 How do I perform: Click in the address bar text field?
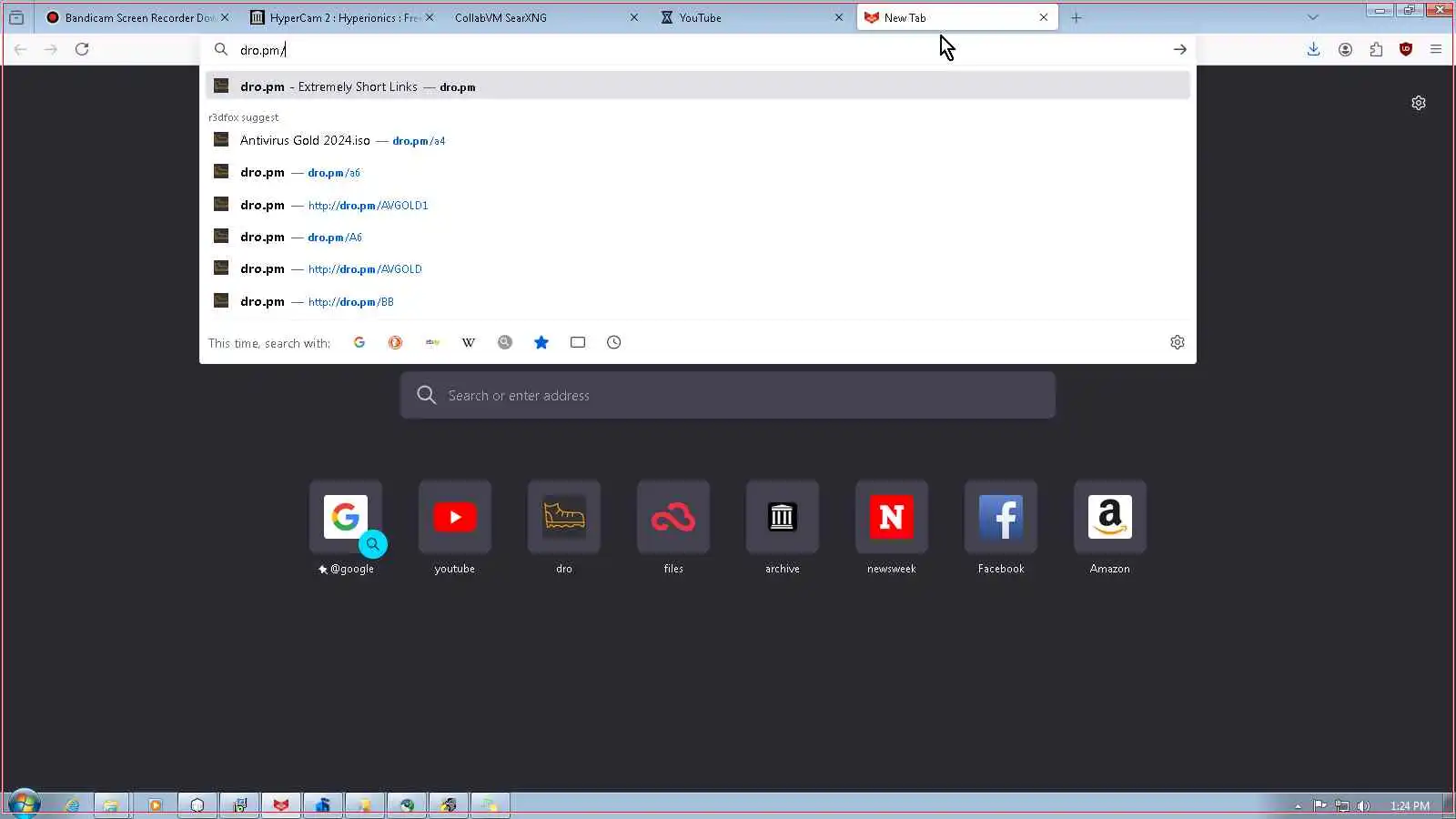coord(698,50)
